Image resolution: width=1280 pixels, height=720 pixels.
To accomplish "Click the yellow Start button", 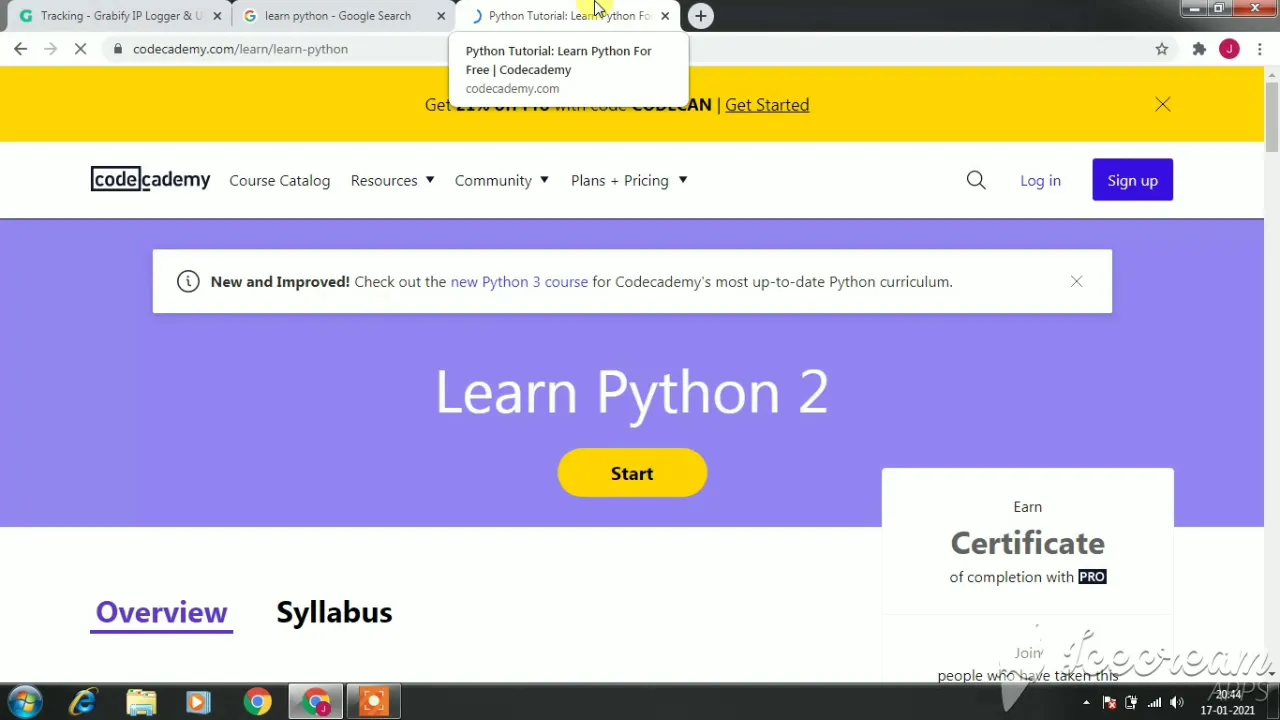I will 632,473.
